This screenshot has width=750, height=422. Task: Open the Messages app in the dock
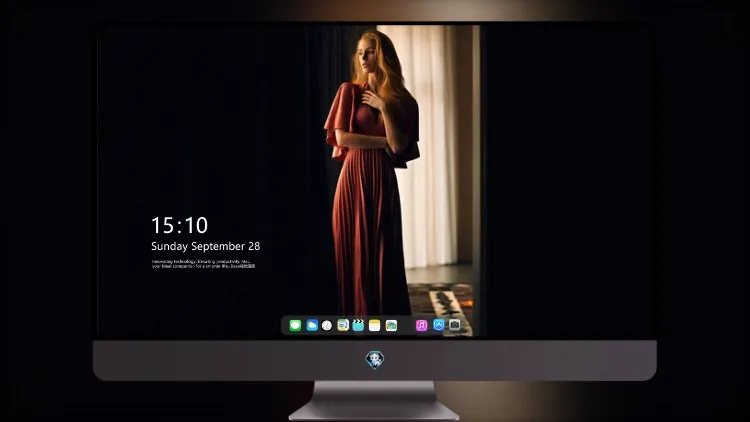295,325
